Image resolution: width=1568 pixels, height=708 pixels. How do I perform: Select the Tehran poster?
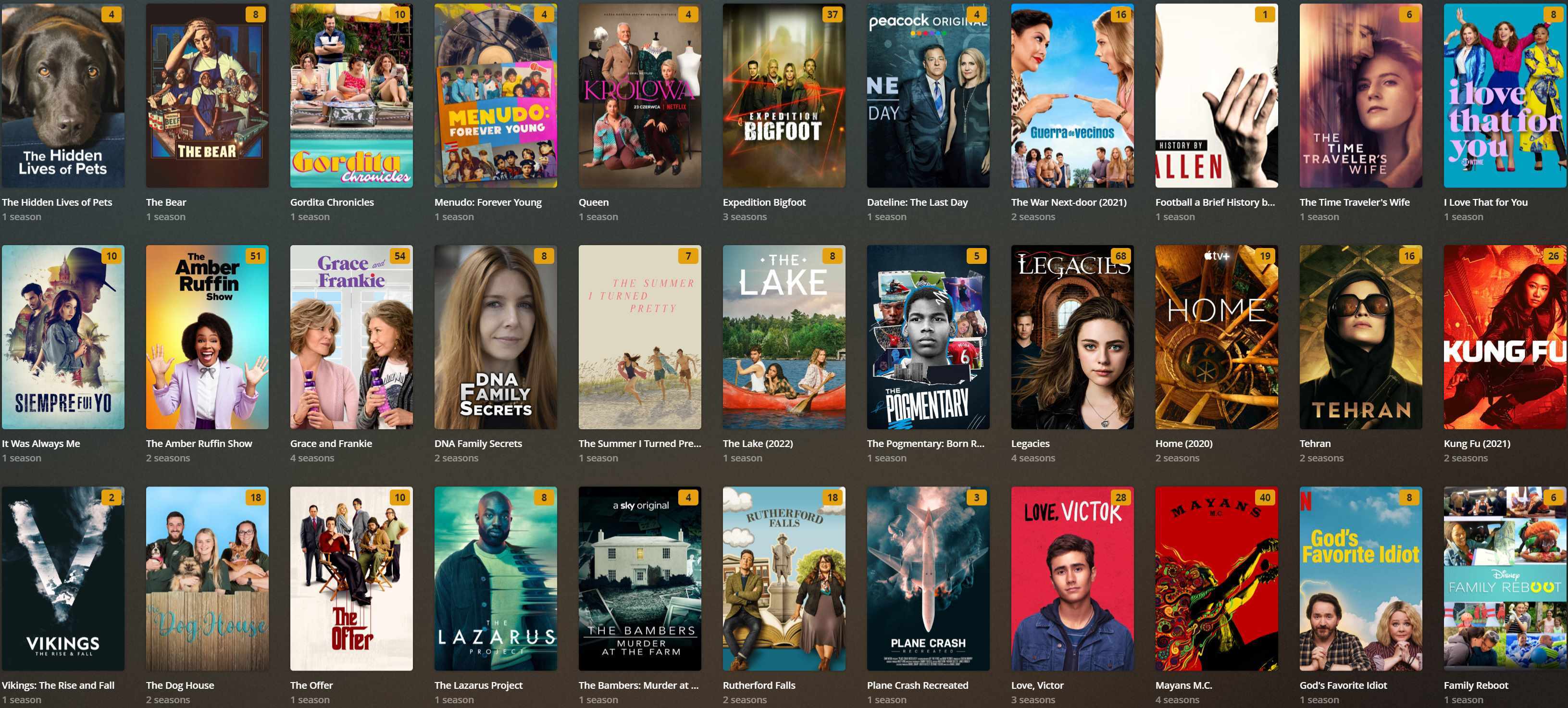click(1360, 337)
